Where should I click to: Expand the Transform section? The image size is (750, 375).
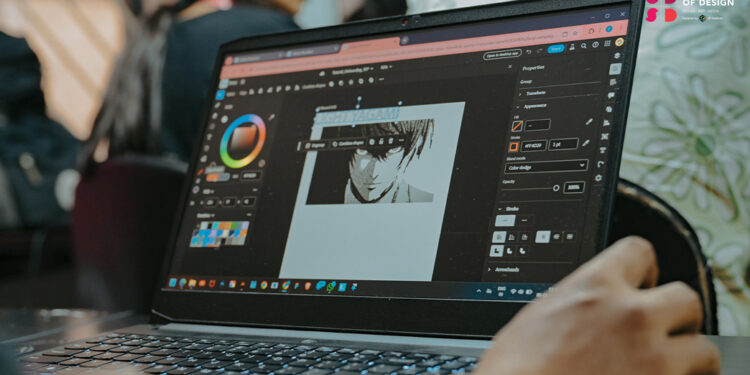[520, 94]
